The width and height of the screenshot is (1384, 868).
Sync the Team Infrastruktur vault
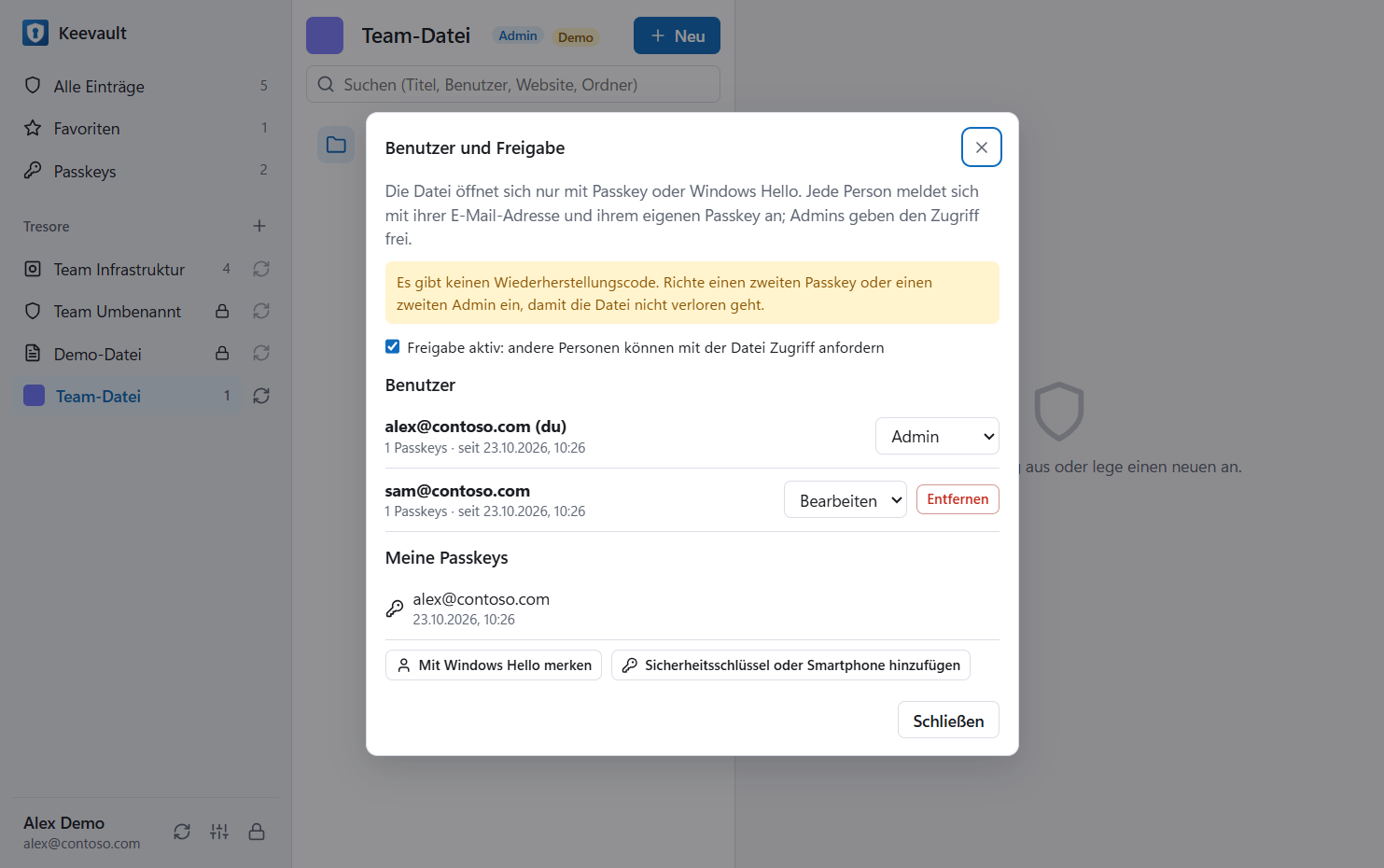(261, 269)
